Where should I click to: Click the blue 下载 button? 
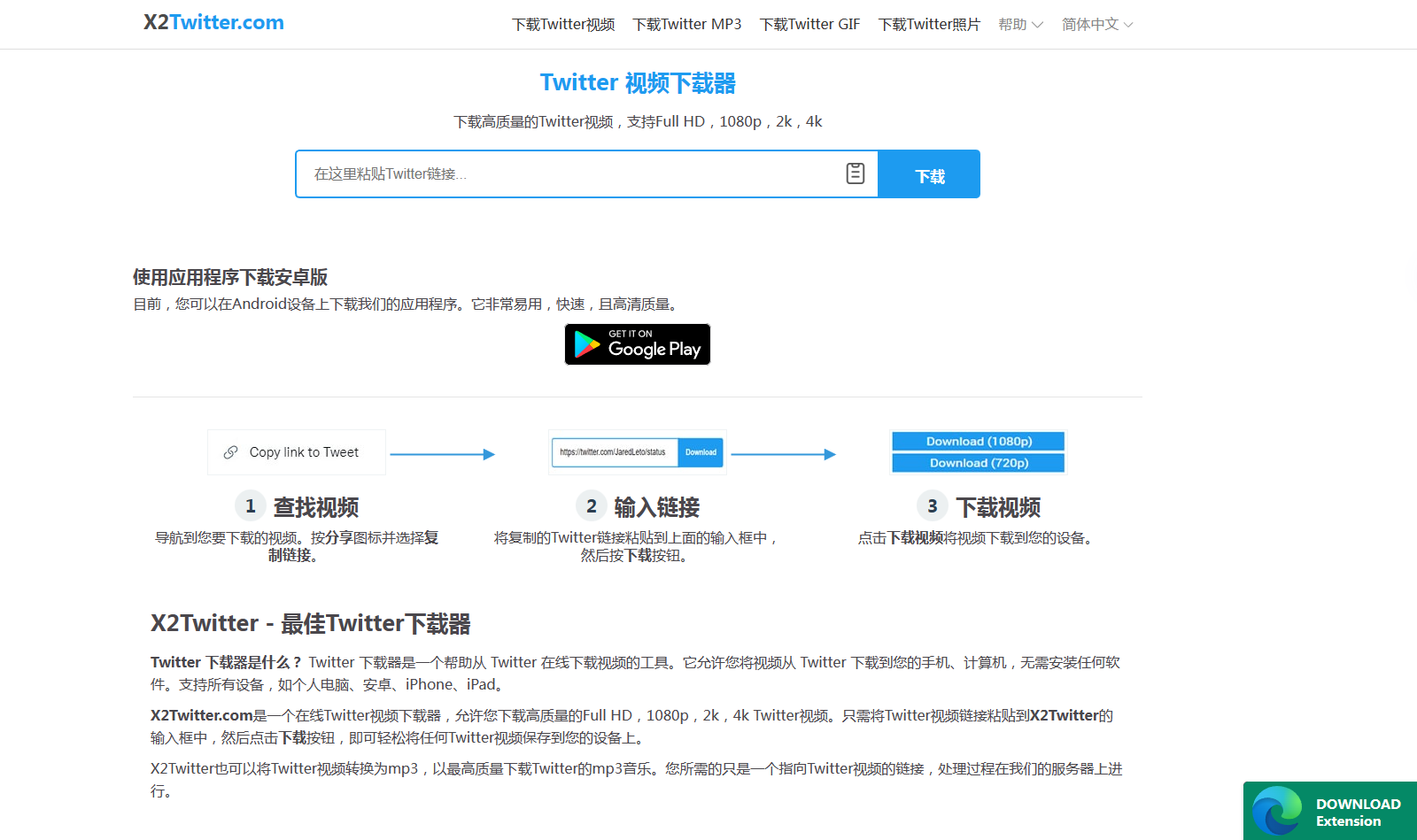click(929, 174)
